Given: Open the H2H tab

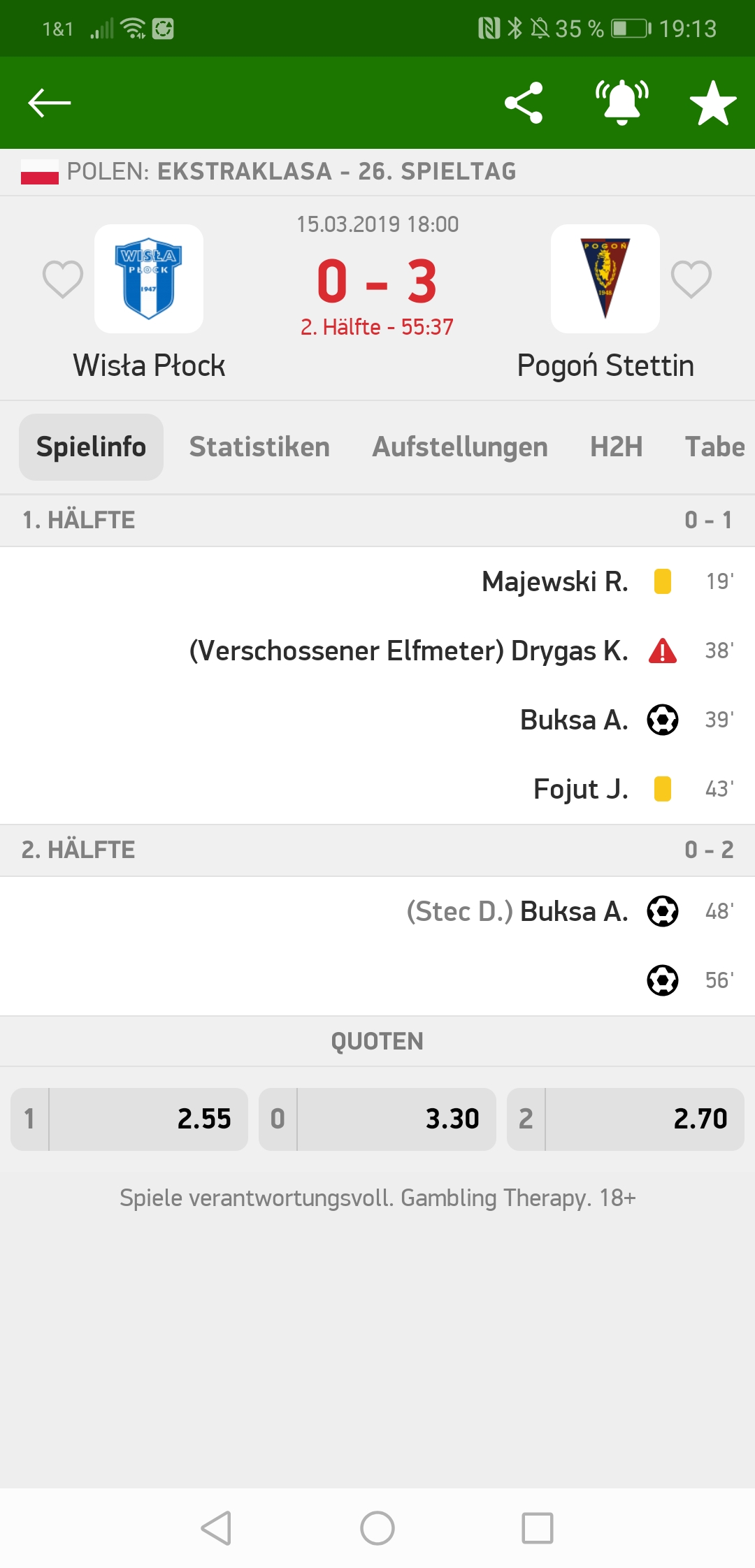Looking at the screenshot, I should (617, 447).
